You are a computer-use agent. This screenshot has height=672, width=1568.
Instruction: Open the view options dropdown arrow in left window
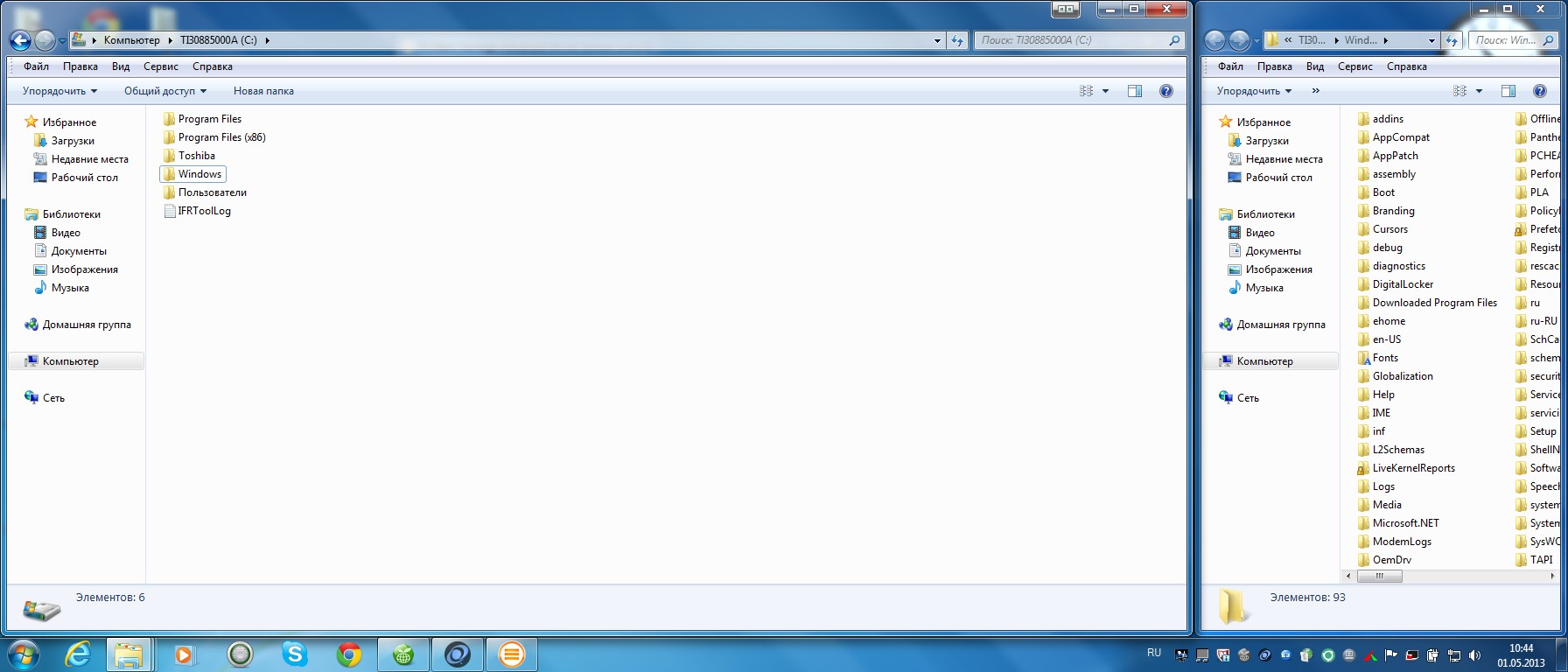(x=1105, y=91)
